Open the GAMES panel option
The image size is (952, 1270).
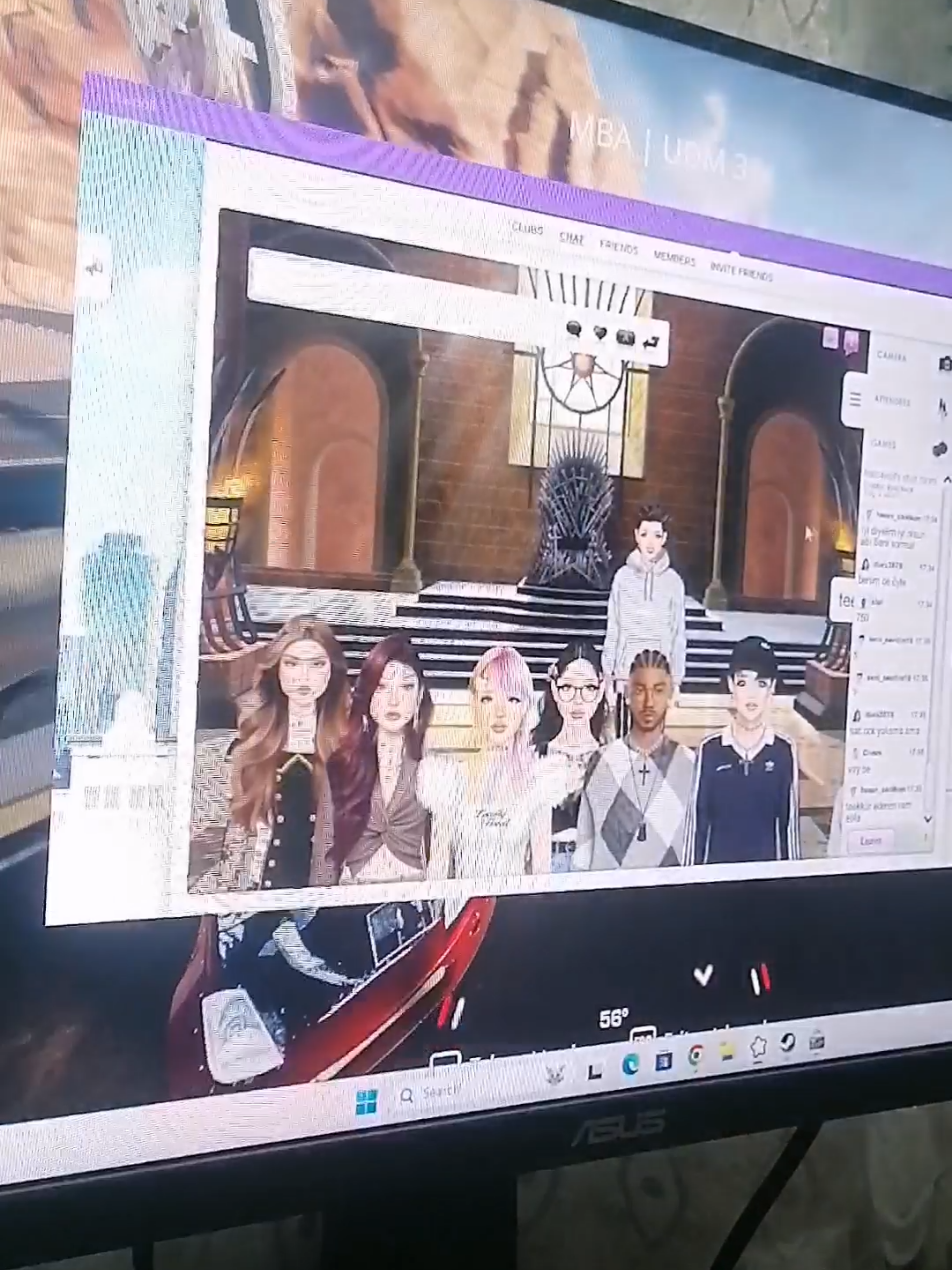[x=884, y=443]
